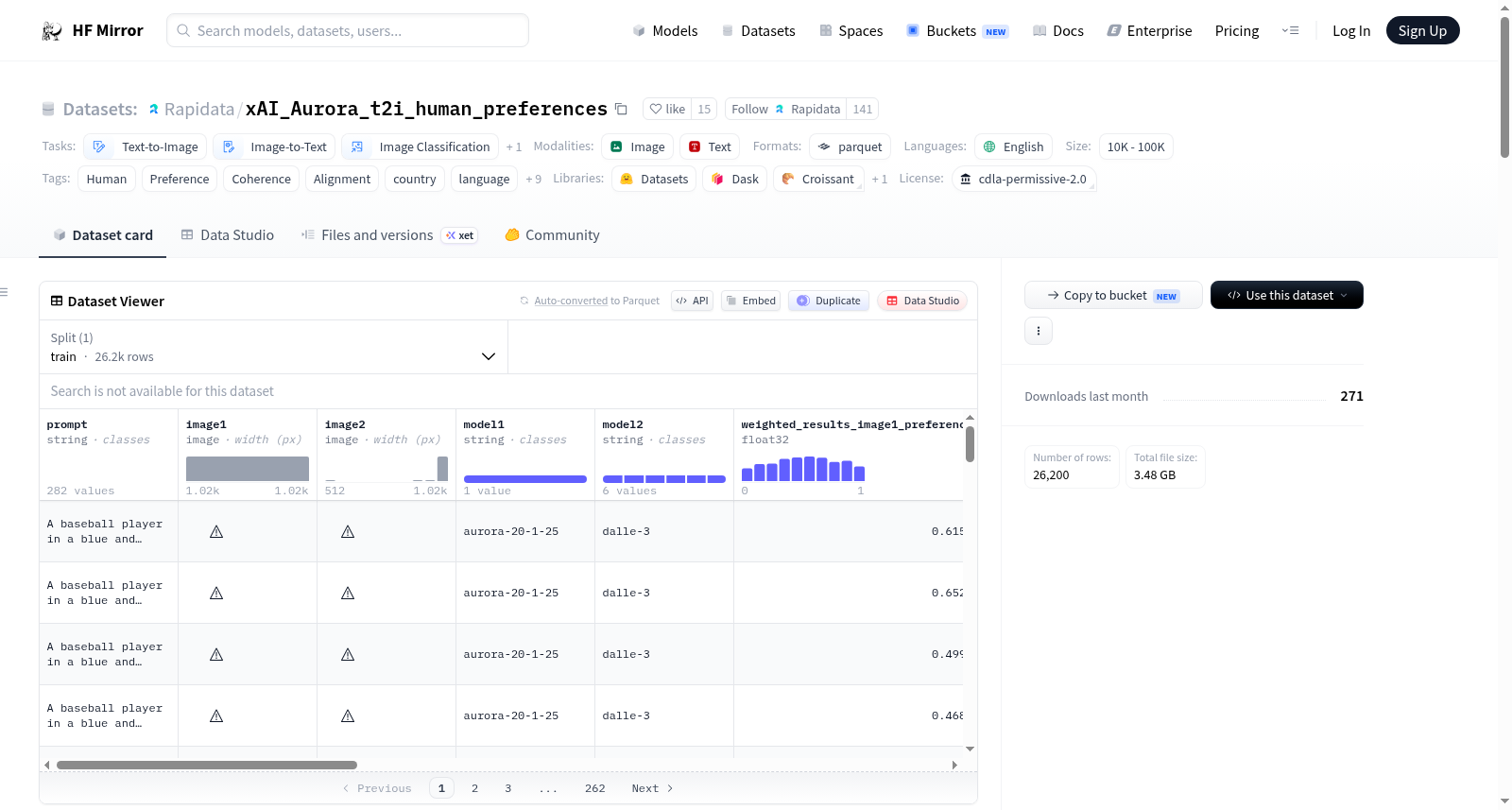Click the Croissant library tag
This screenshot has height=810, width=1512.
pyautogui.click(x=818, y=179)
